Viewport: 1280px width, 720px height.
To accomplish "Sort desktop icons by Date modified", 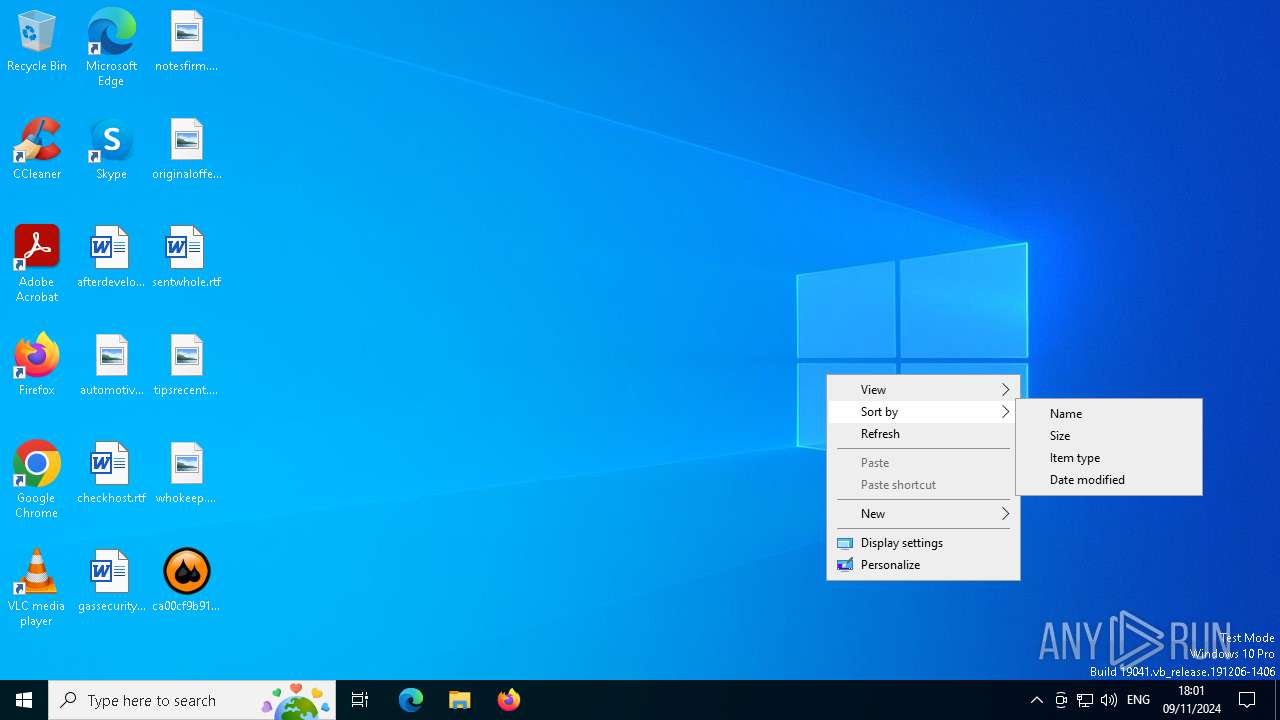I will [x=1109, y=480].
